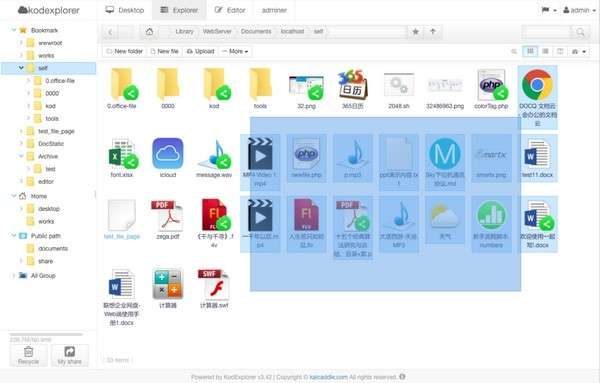Open the Recycle bin
Viewport: 600px width, 383px height.
[29, 355]
